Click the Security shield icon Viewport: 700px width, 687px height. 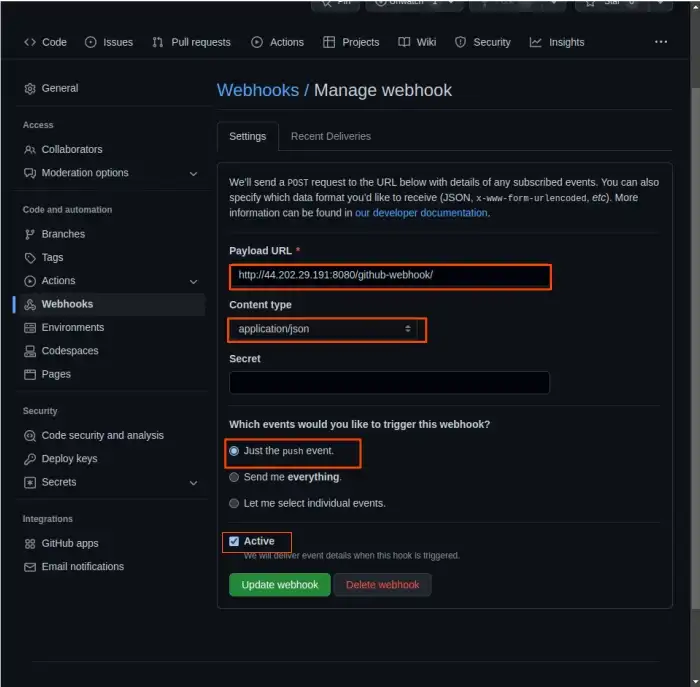[460, 42]
